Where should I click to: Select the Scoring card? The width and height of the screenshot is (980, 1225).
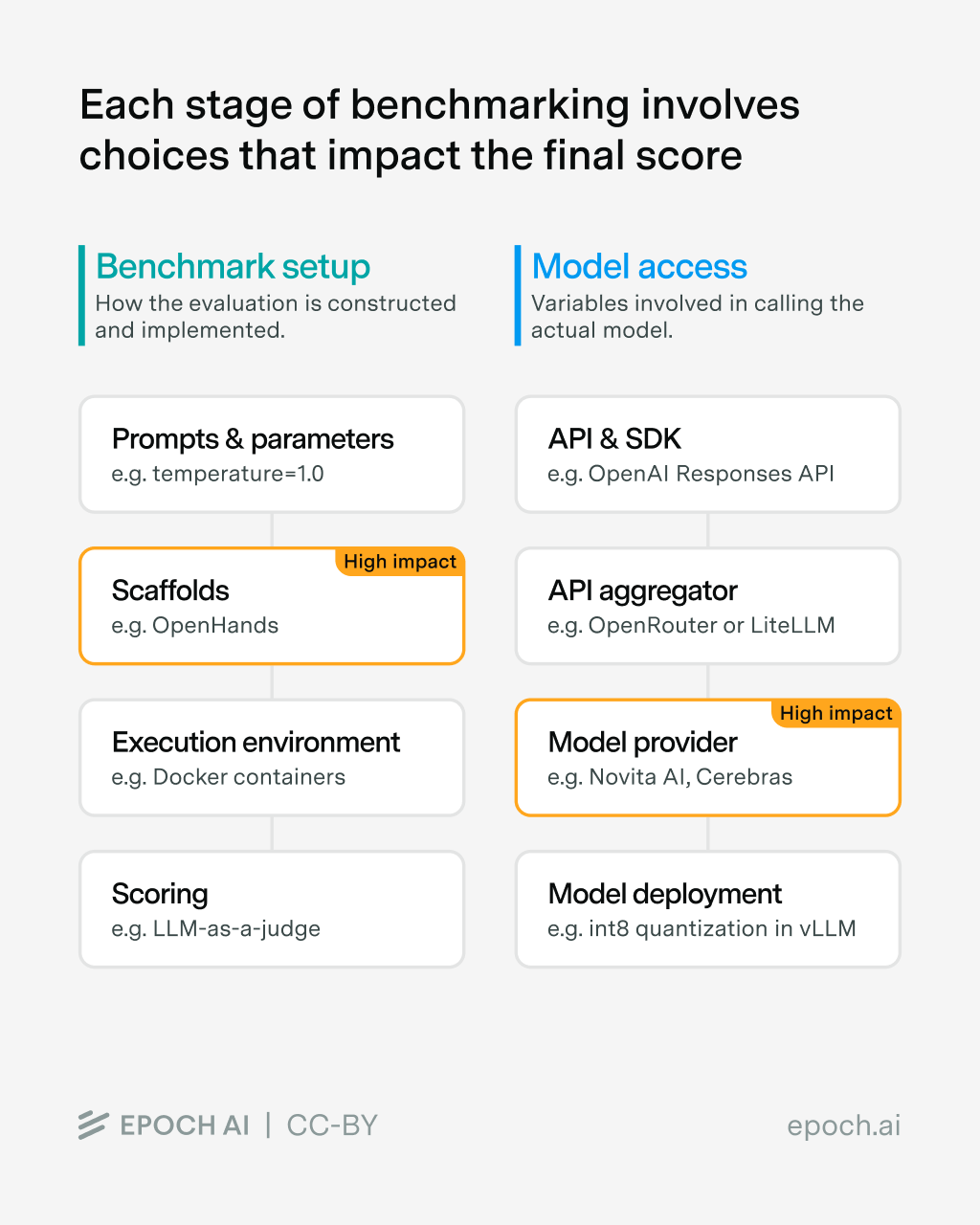(272, 909)
